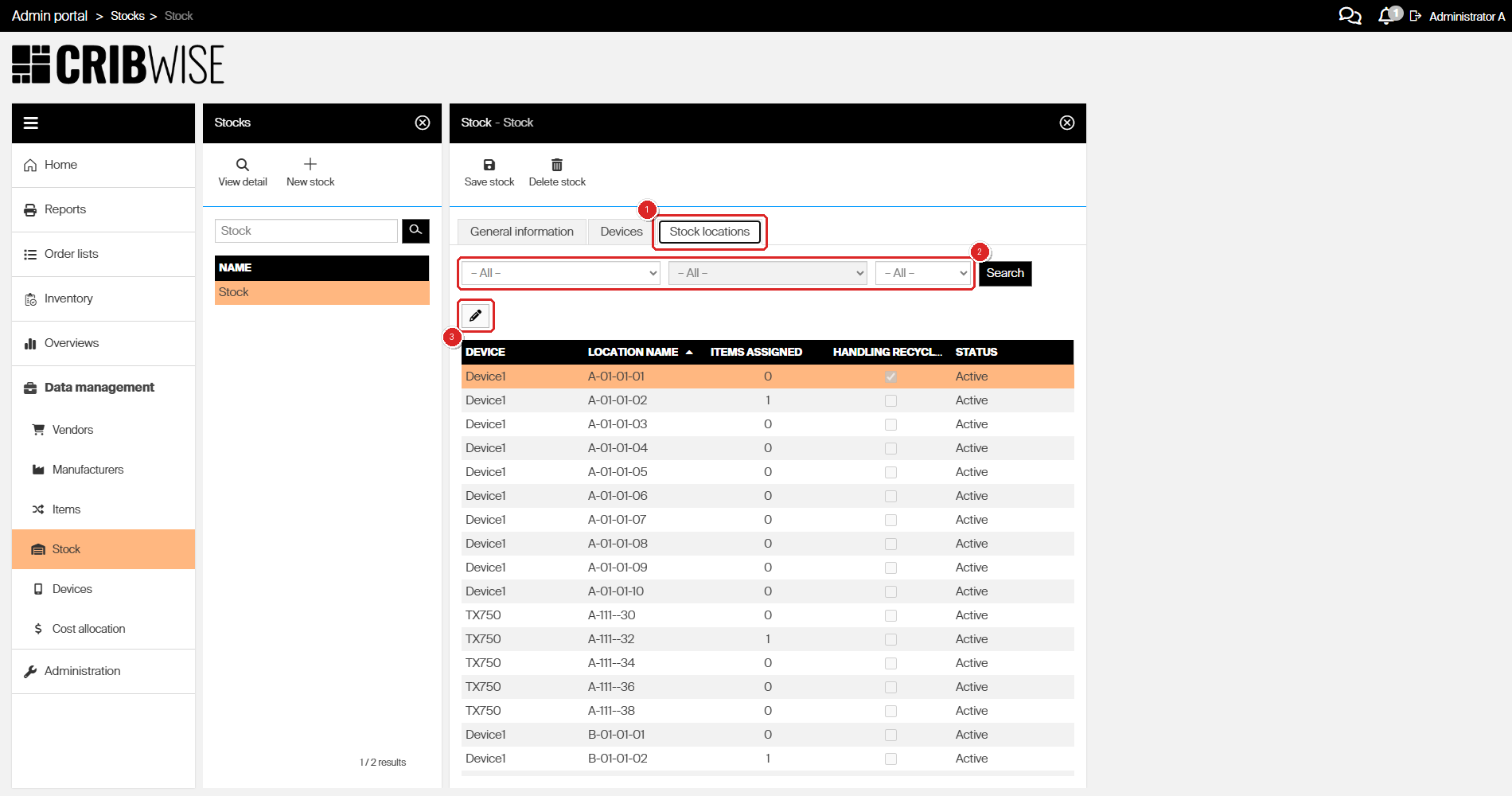Go to Home in the sidebar
This screenshot has width=1512, height=796.
[103, 165]
